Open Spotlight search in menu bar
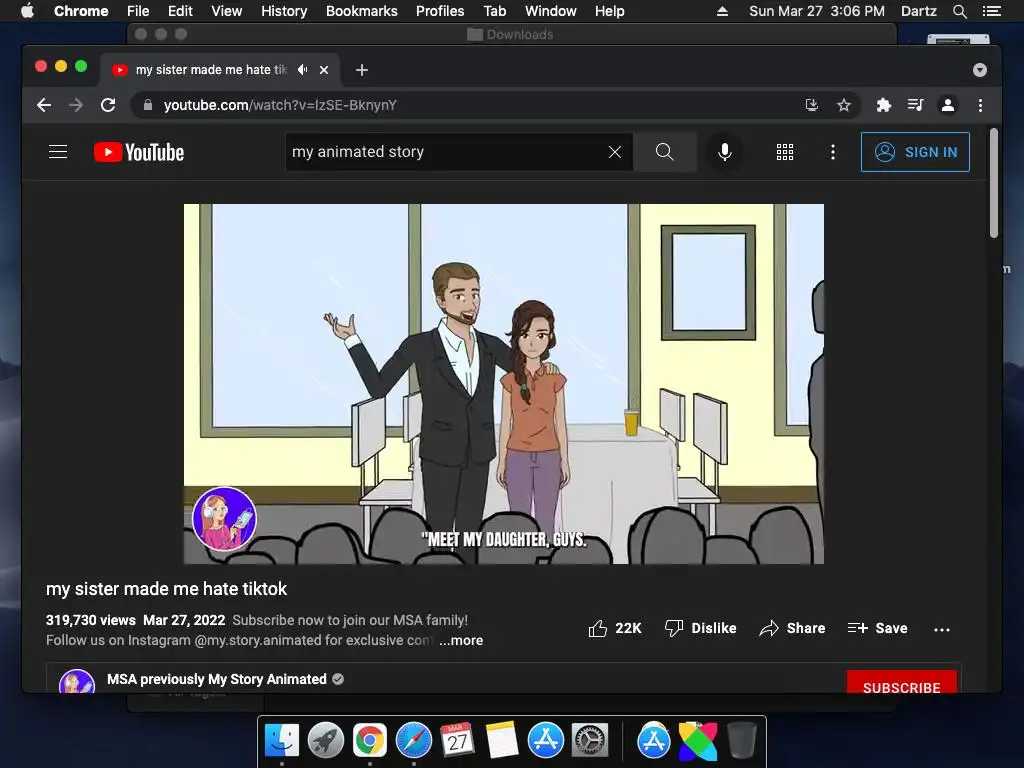The image size is (1024, 768). [x=960, y=11]
